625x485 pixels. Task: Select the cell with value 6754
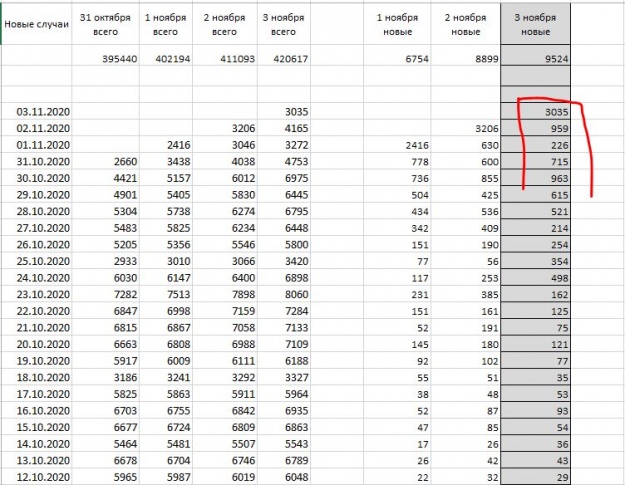403,60
